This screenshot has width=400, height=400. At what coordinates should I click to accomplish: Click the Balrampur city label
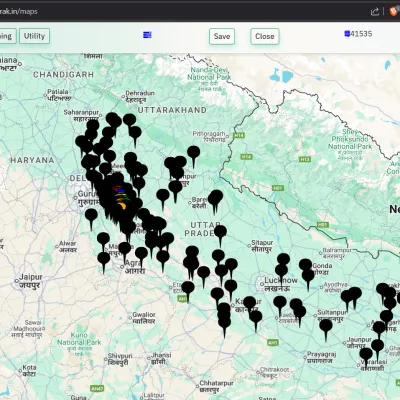[337, 253]
